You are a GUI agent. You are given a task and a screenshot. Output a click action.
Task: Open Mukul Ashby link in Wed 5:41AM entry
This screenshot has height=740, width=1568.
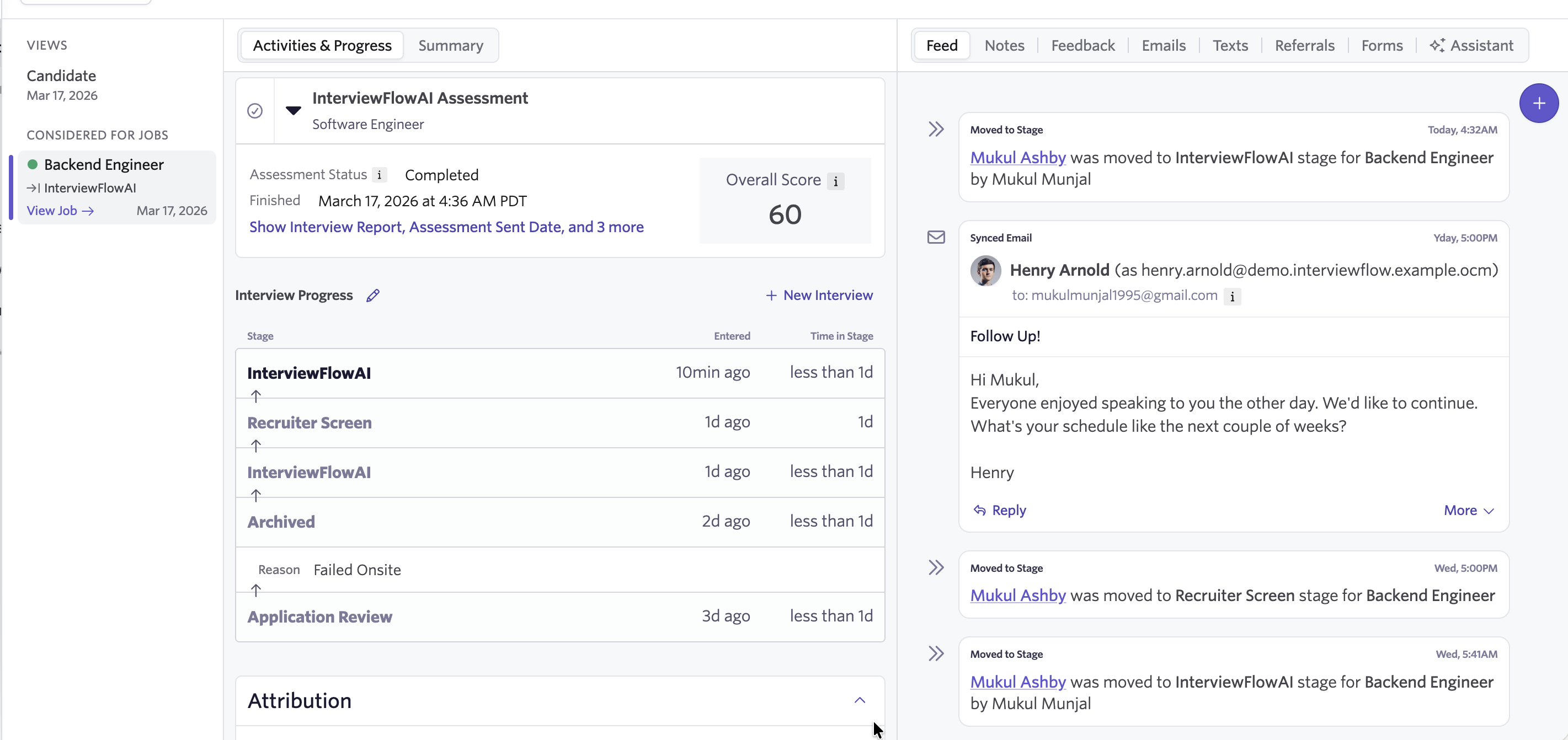tap(1018, 682)
